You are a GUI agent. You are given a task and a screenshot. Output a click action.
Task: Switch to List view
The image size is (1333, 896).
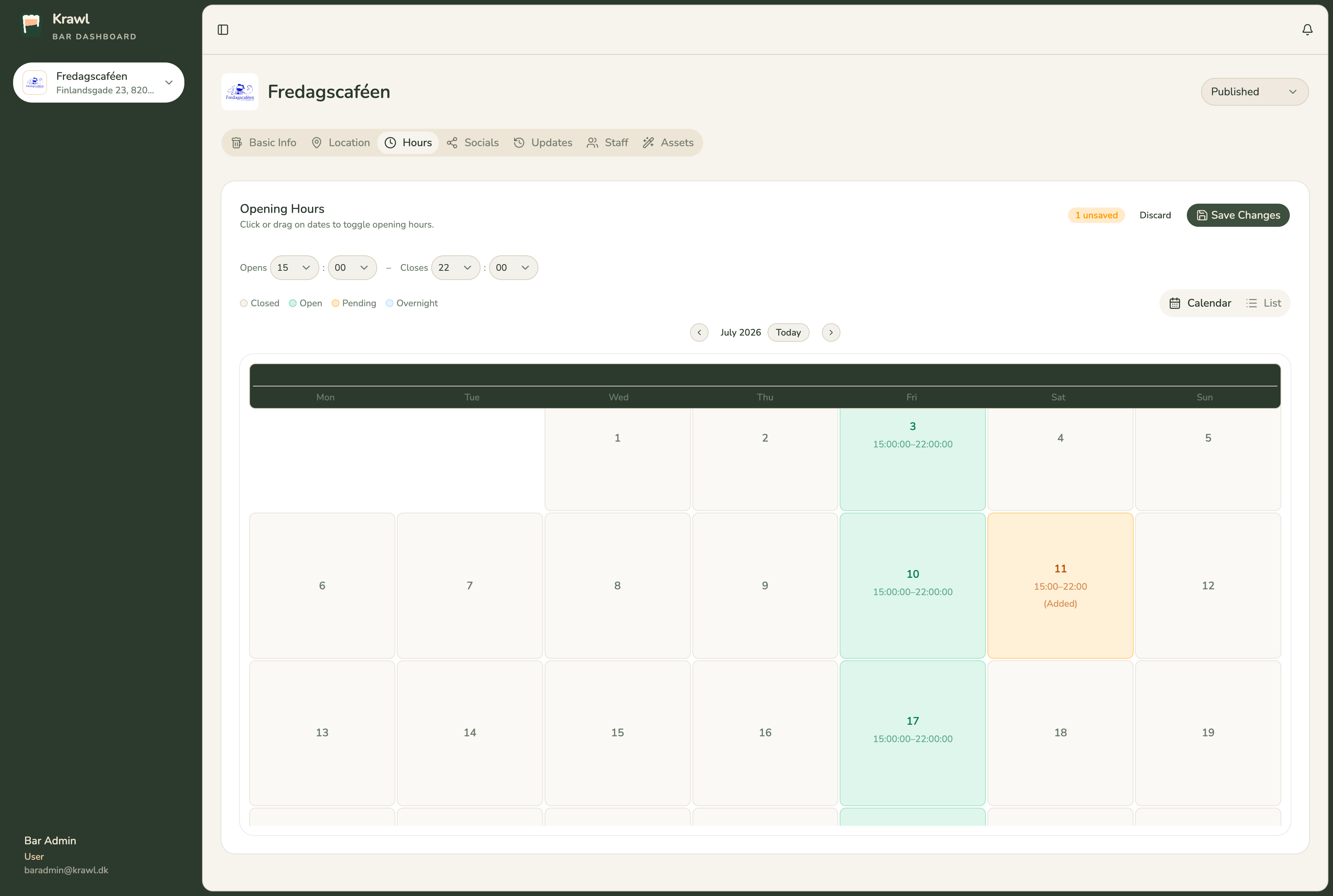click(x=1264, y=304)
